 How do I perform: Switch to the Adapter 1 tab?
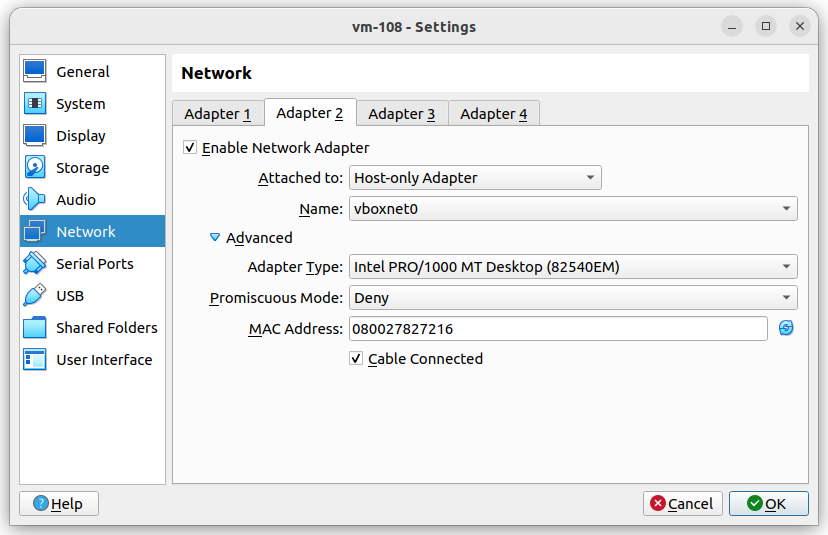point(217,114)
